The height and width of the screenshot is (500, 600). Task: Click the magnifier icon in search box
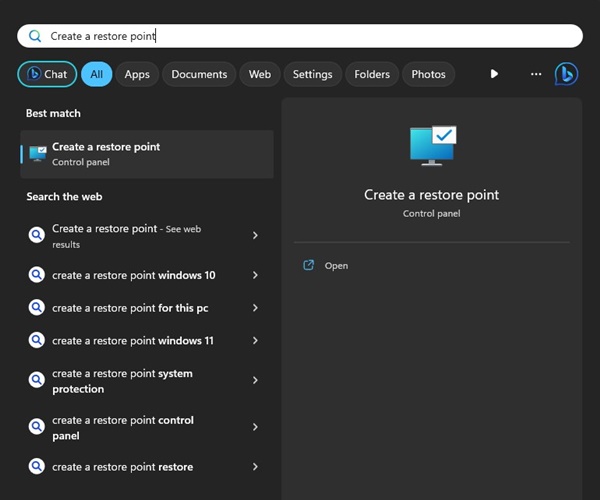(x=35, y=36)
